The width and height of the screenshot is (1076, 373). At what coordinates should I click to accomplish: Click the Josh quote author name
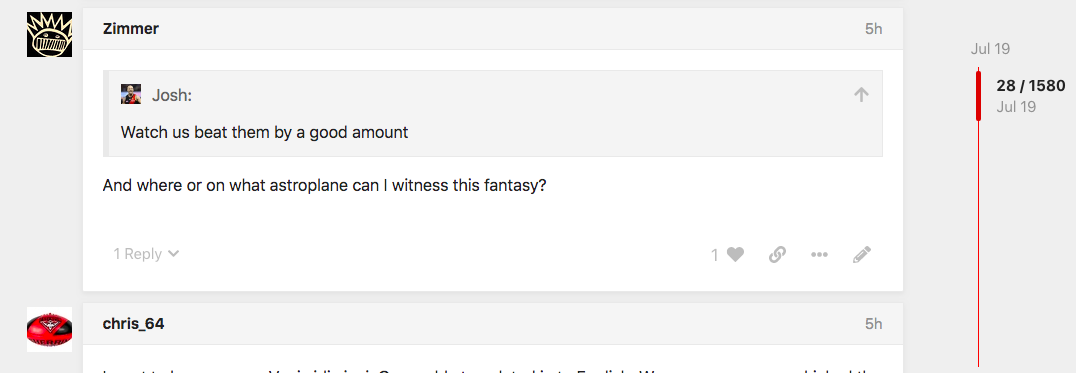pyautogui.click(x=172, y=95)
